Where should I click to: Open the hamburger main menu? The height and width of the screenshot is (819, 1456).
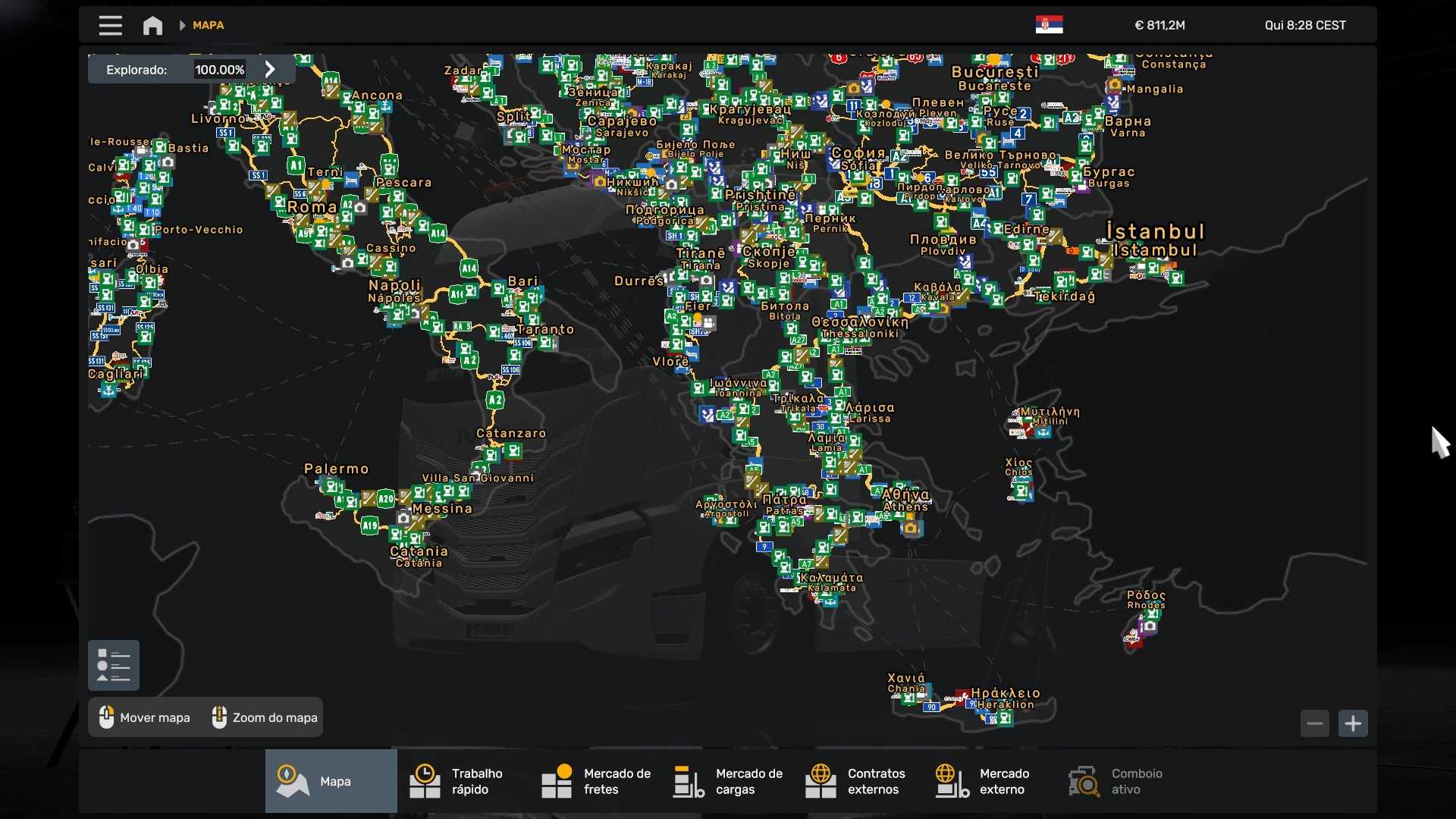coord(110,26)
